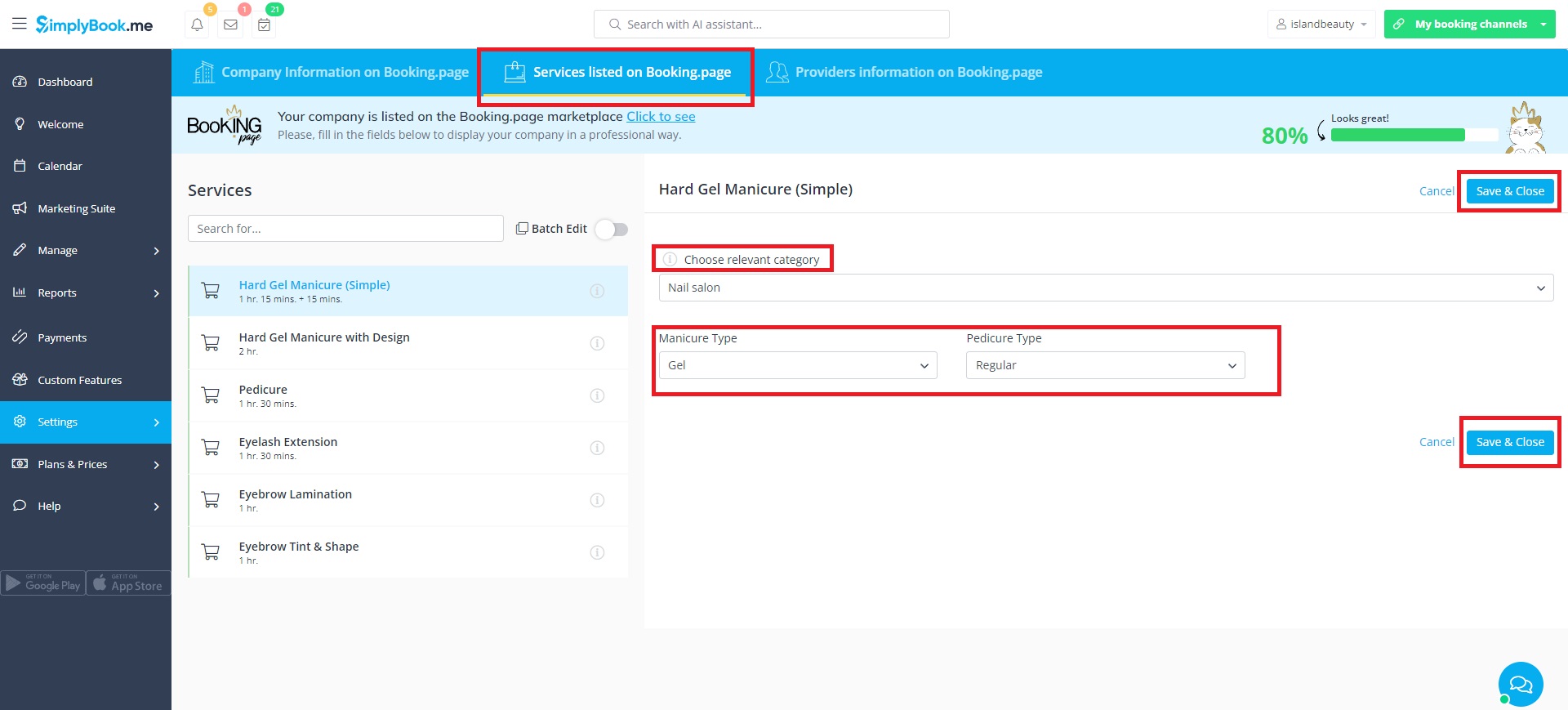The height and width of the screenshot is (710, 1568).
Task: Toggle the Batch Edit switch
Action: (611, 229)
